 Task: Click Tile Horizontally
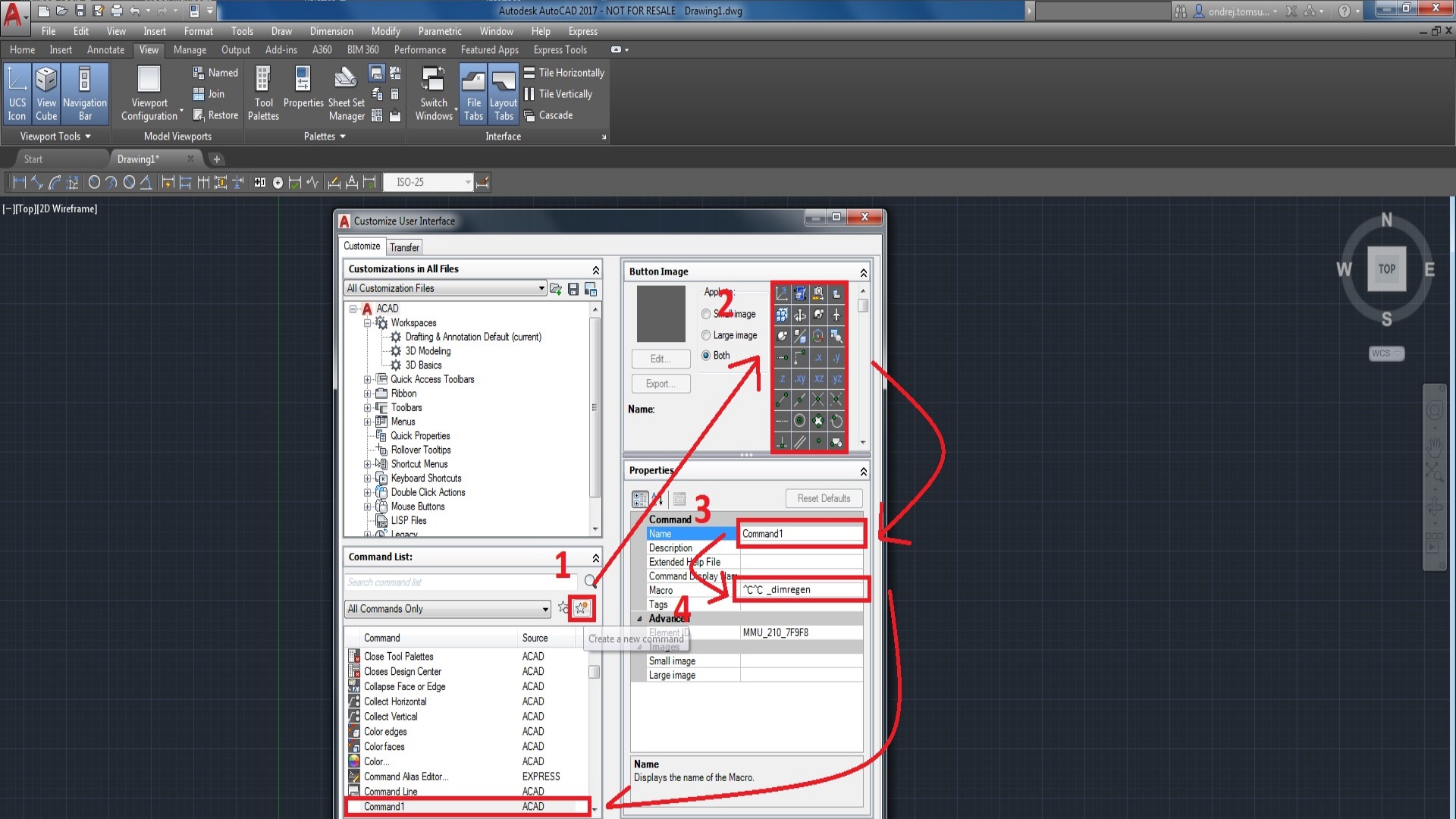564,73
